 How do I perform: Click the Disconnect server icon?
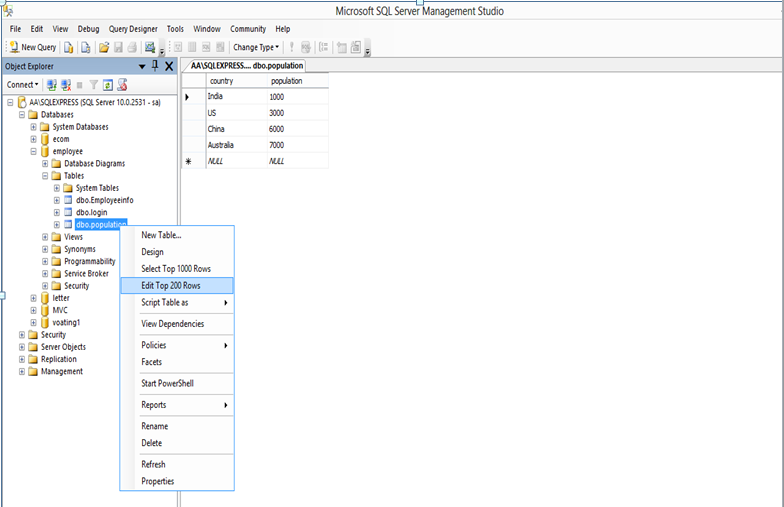pyautogui.click(x=66, y=85)
